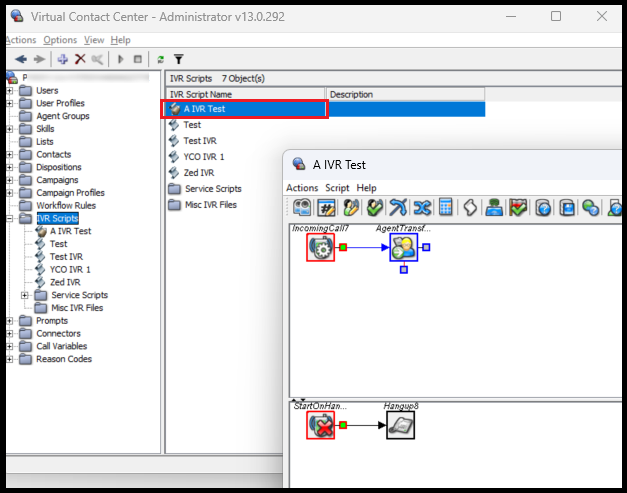This screenshot has width=627, height=493.
Task: Expand the Contacts folder
Action: click(x=10, y=155)
